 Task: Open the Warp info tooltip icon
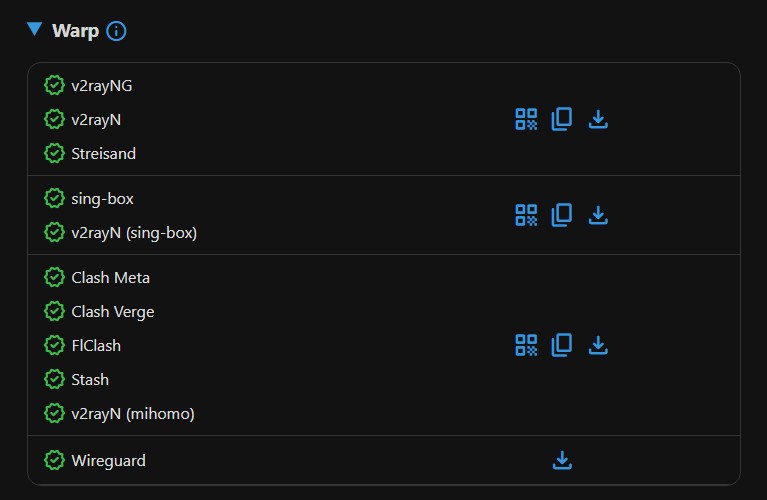116,31
